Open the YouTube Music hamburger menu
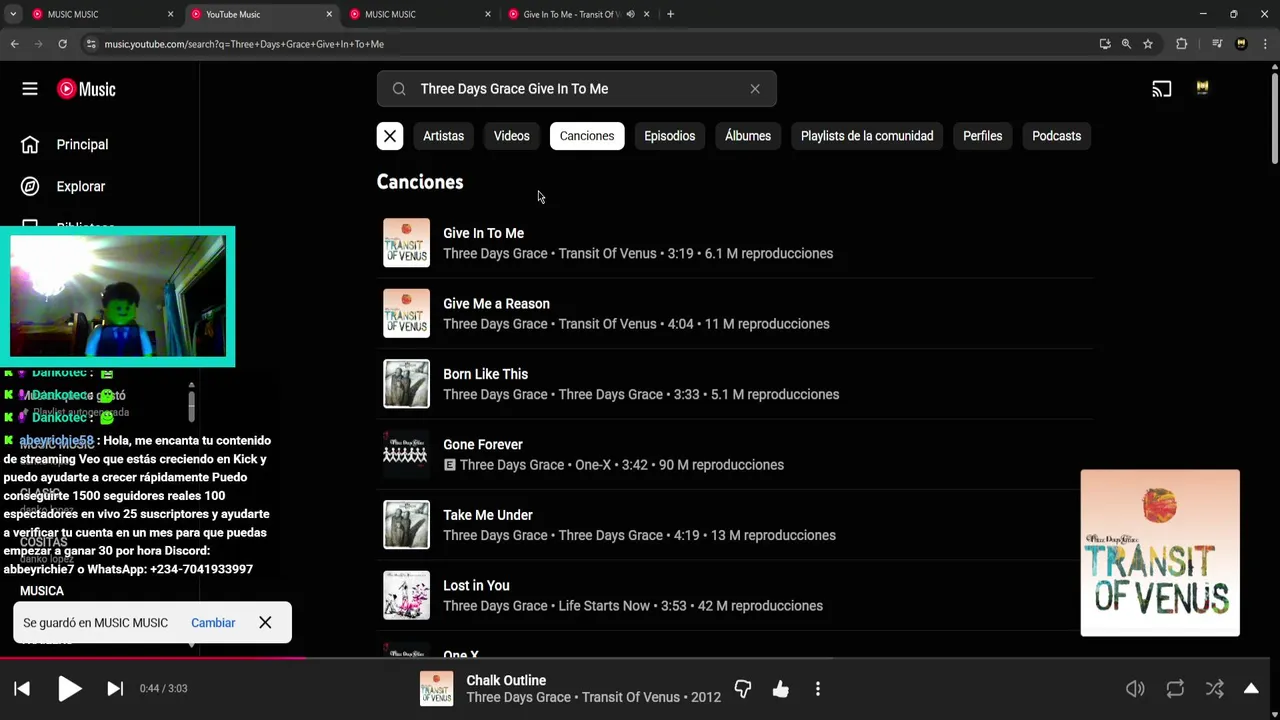 click(x=30, y=89)
